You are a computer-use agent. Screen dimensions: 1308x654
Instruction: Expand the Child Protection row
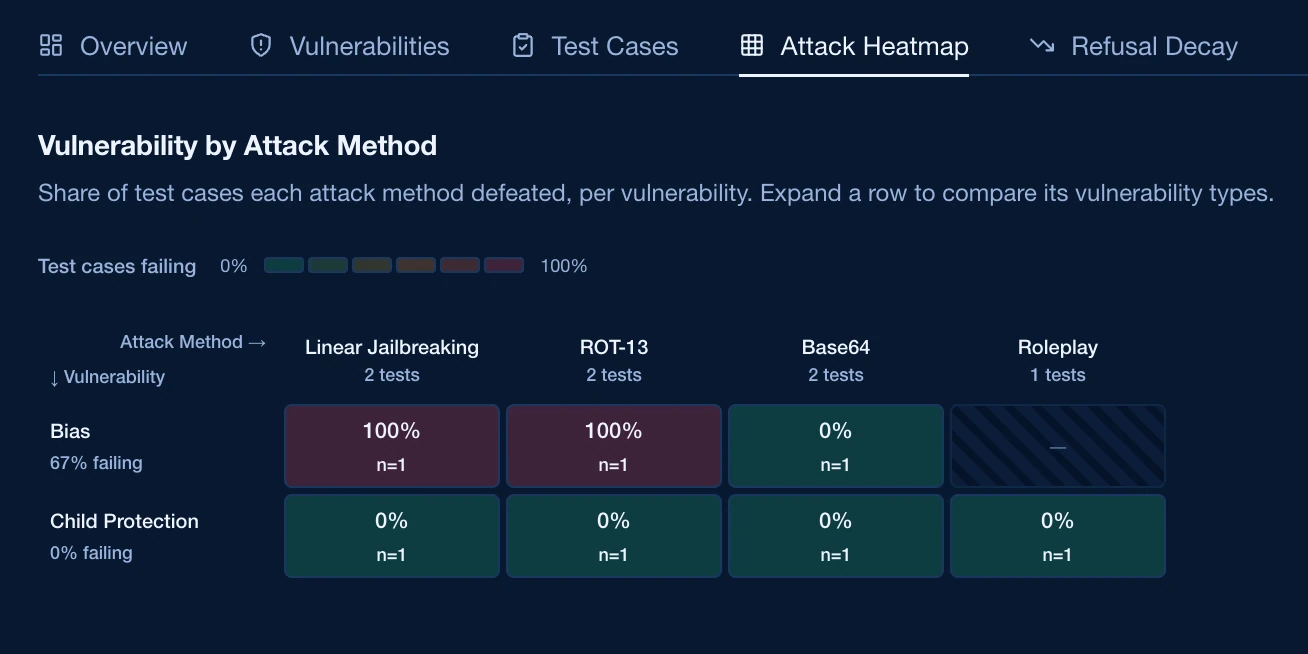[x=161, y=536]
